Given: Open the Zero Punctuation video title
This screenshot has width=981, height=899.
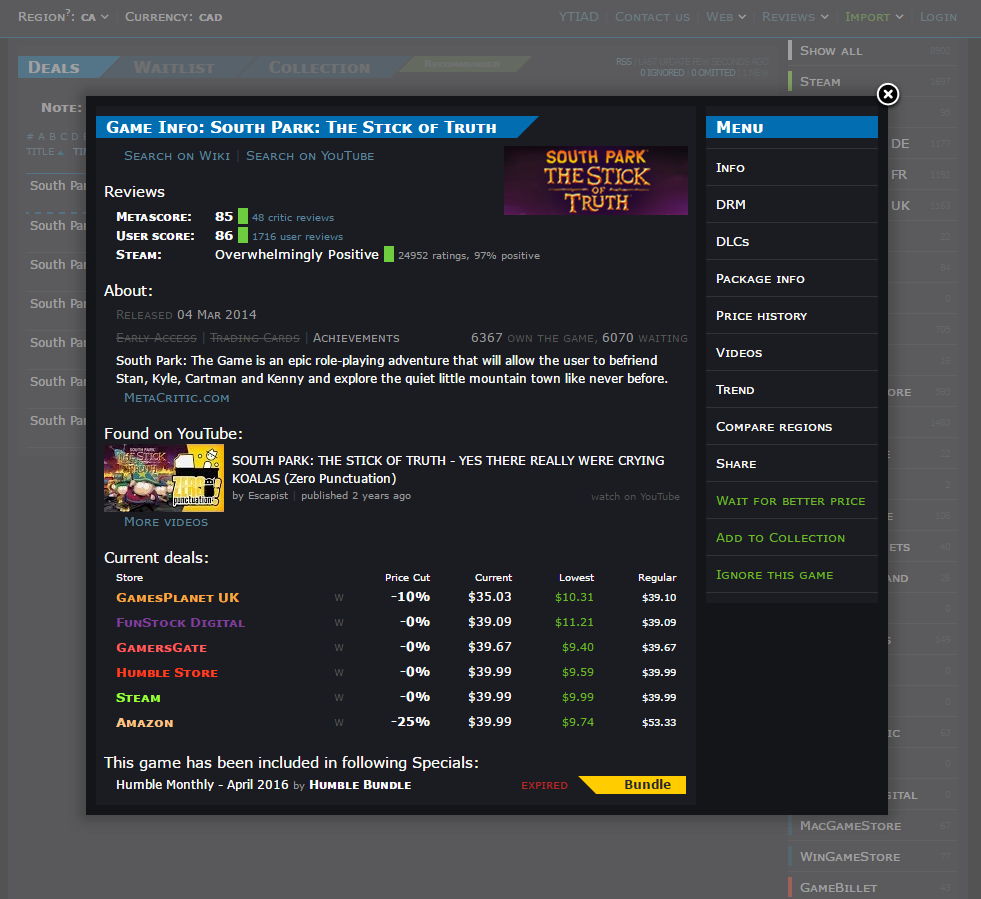Looking at the screenshot, I should [x=448, y=469].
